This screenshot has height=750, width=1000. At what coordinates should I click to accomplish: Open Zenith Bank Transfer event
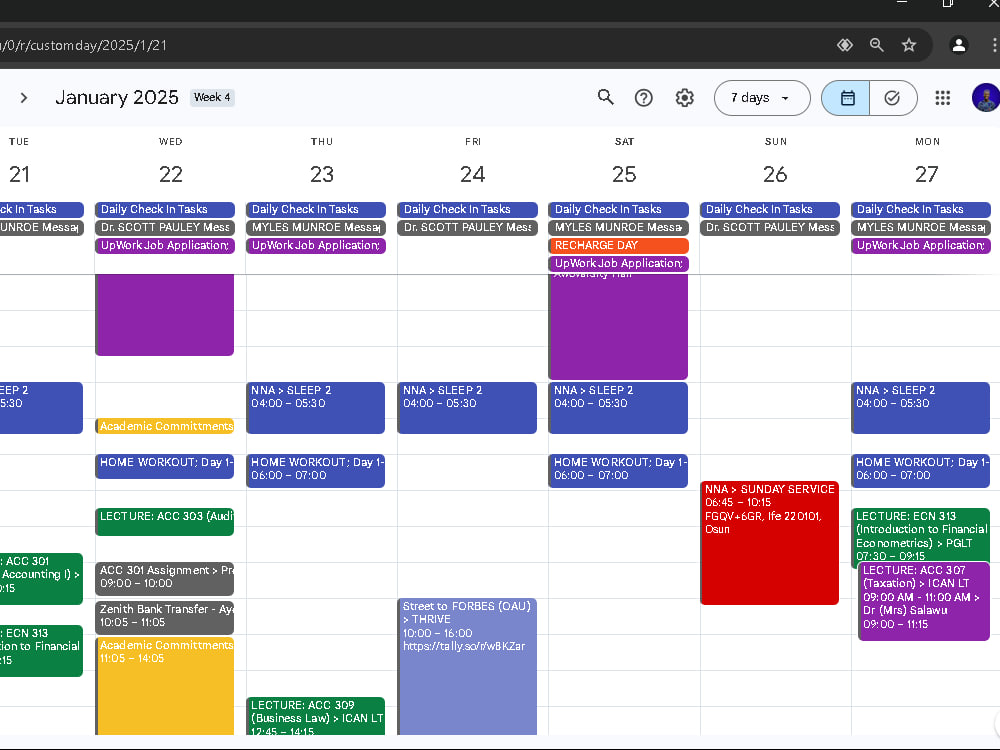[165, 616]
